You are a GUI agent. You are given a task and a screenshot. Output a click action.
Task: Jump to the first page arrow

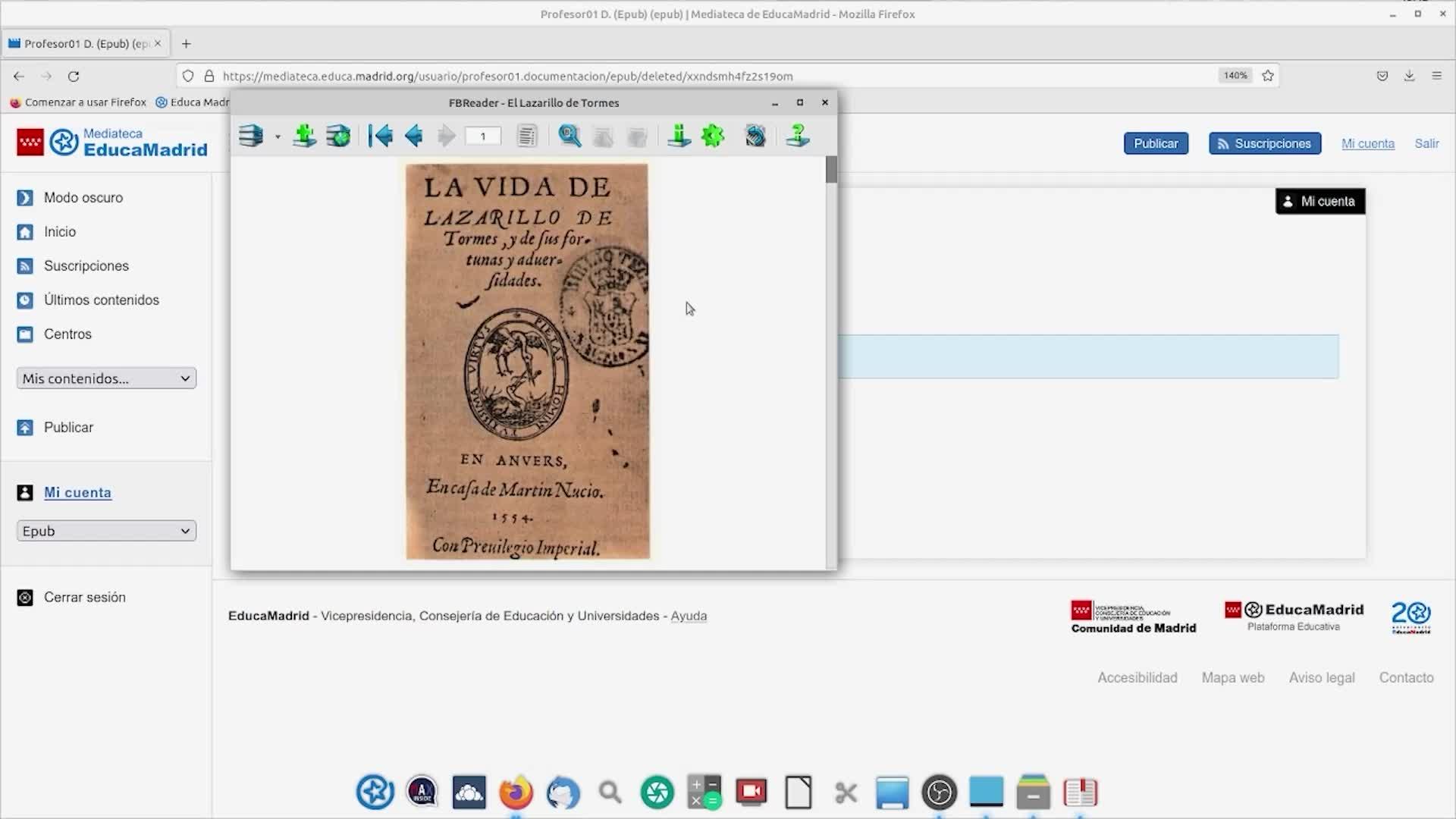(381, 136)
